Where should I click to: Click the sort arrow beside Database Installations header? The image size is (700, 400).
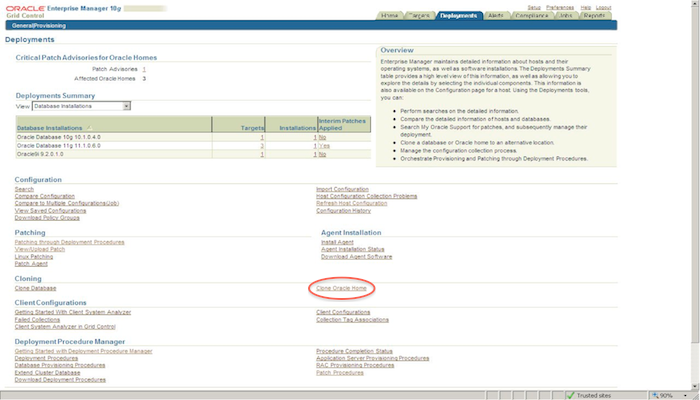[x=88, y=127]
